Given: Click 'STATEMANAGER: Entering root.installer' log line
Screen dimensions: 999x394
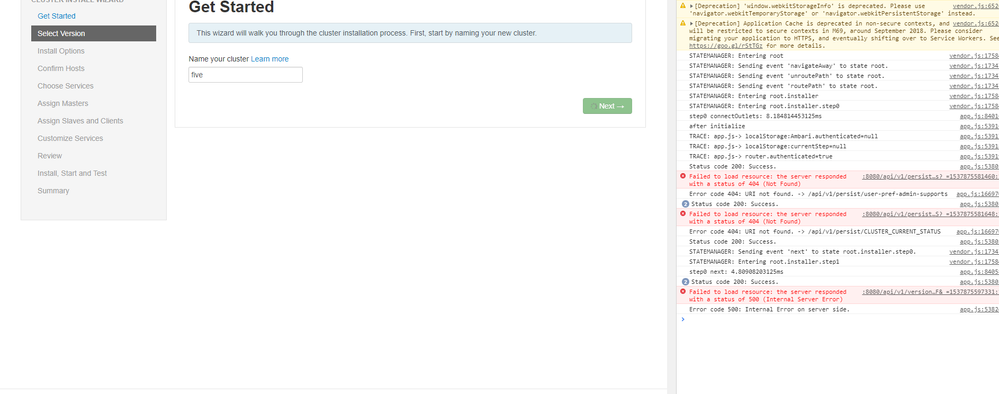Looking at the screenshot, I should (x=754, y=96).
